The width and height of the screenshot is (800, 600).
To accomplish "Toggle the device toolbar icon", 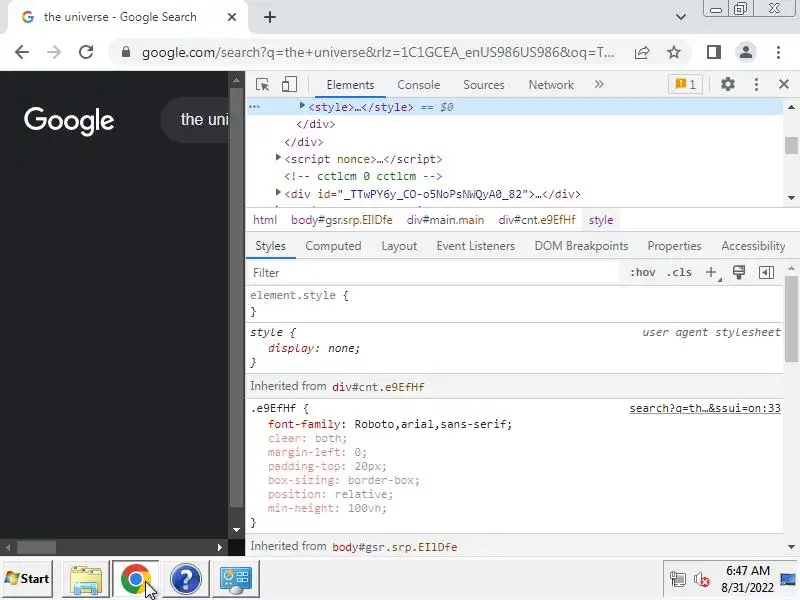I will pyautogui.click(x=289, y=85).
